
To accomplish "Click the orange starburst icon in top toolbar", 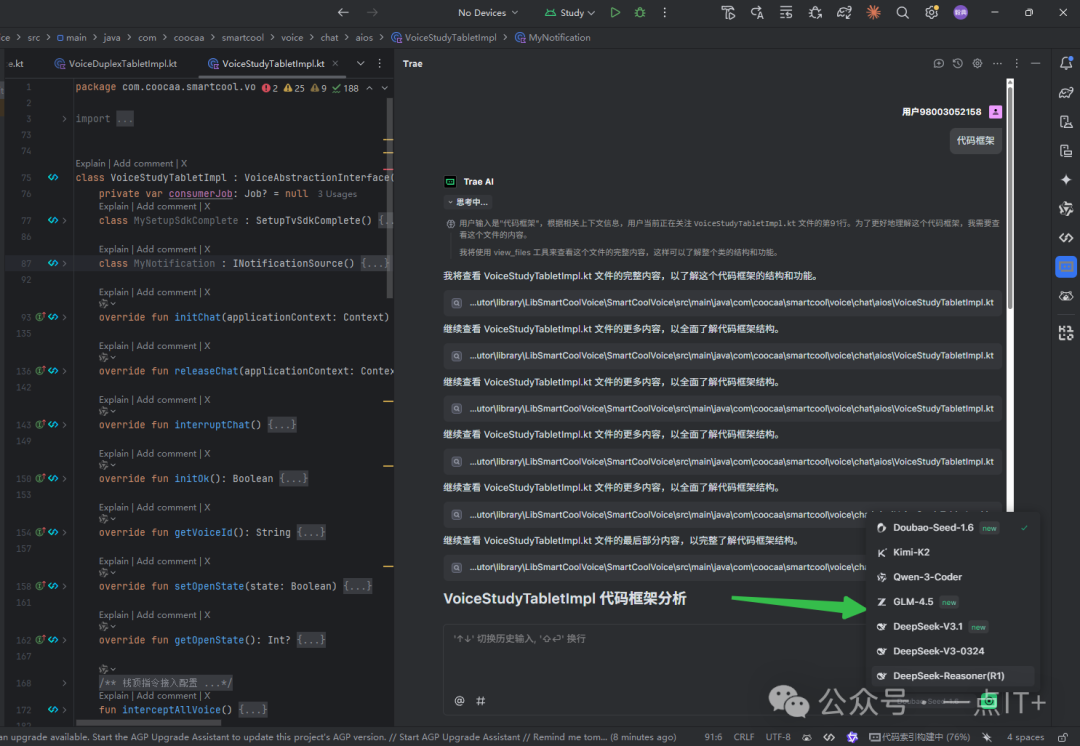I will point(873,12).
